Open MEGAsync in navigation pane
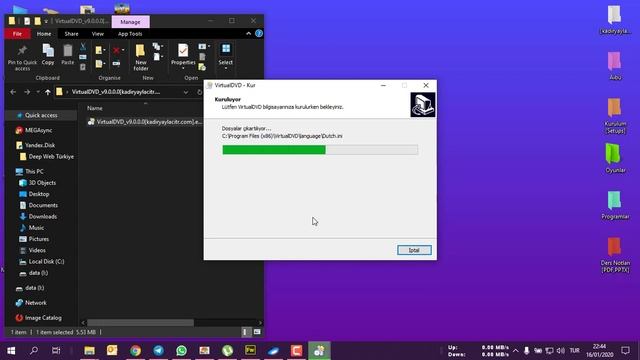The width and height of the screenshot is (640, 360). pyautogui.click(x=34, y=131)
